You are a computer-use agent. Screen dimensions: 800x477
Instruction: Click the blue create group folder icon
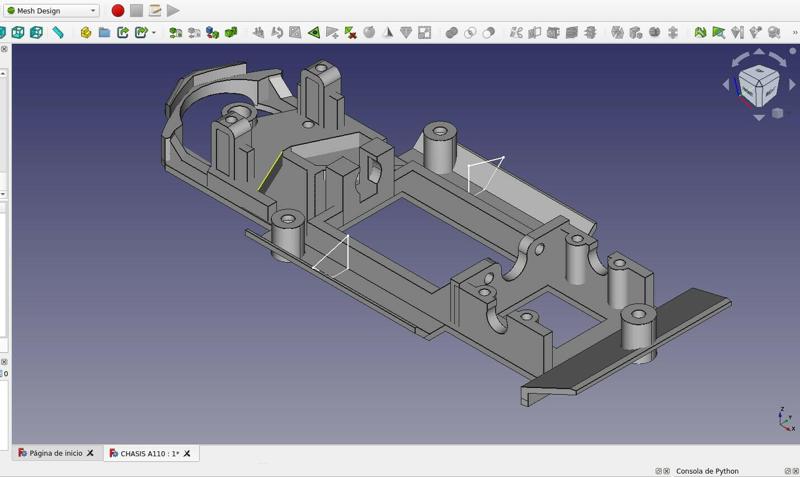pos(104,33)
